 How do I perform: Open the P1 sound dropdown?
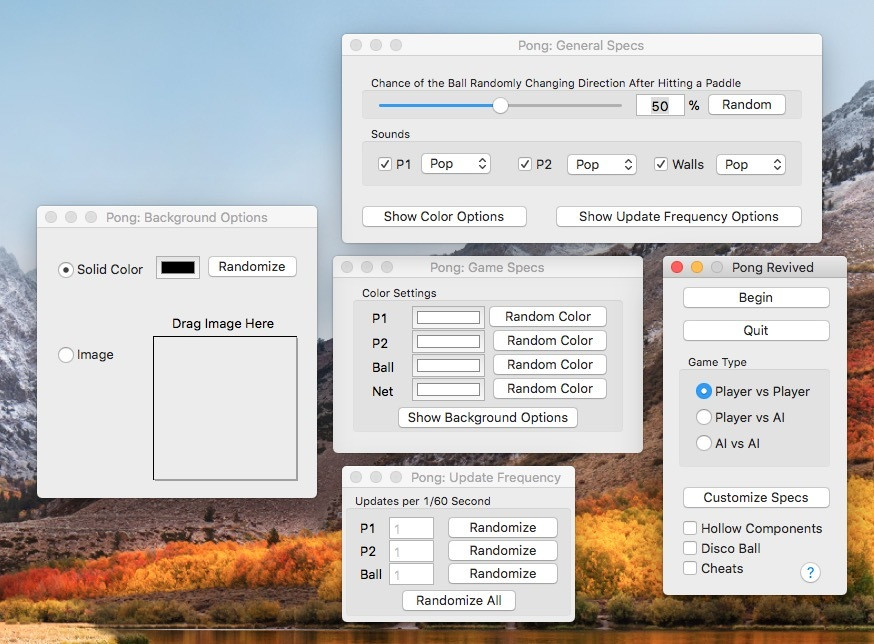(x=456, y=164)
